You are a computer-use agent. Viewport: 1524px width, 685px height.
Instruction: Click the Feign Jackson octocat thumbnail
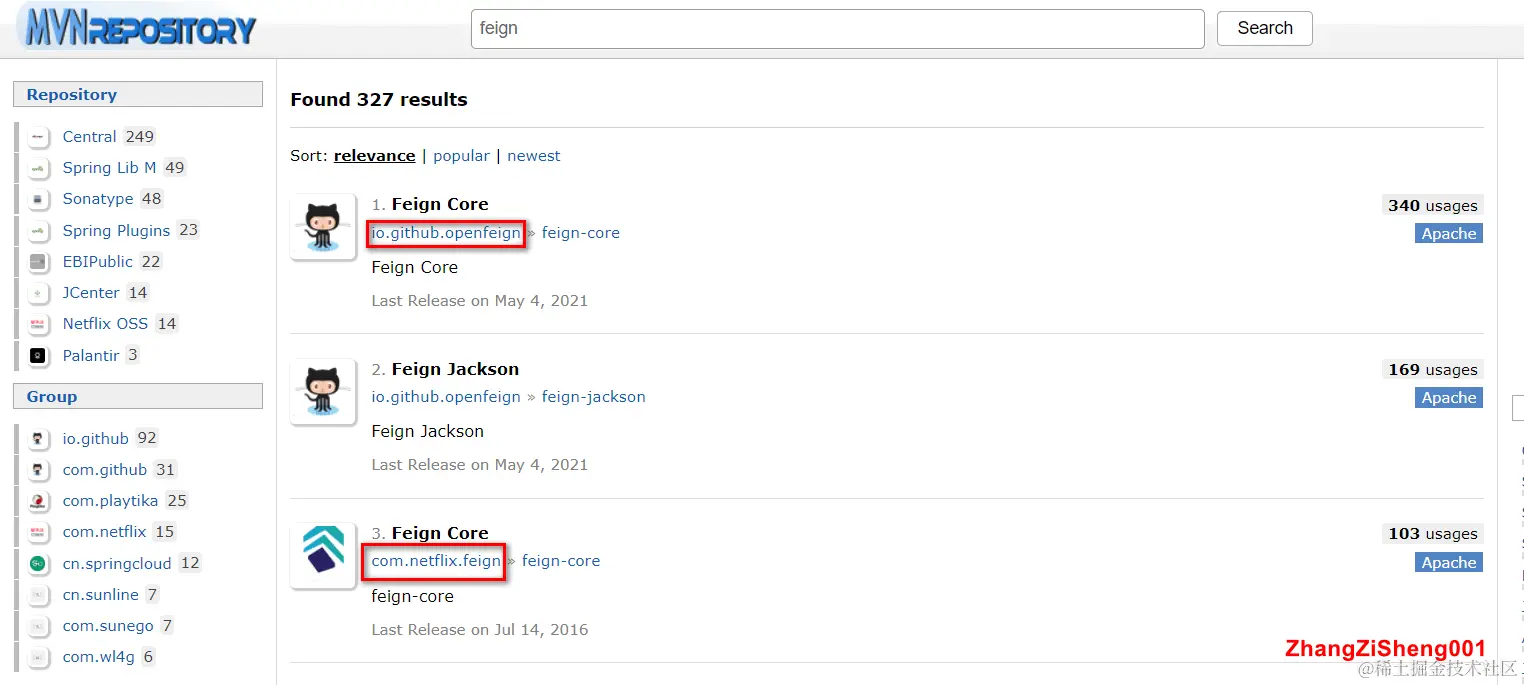323,391
